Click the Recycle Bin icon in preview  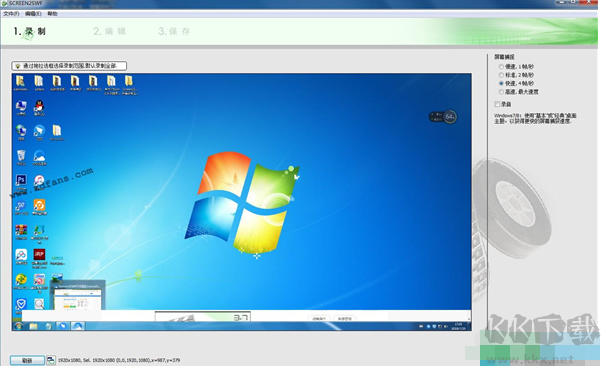pyautogui.click(x=21, y=156)
